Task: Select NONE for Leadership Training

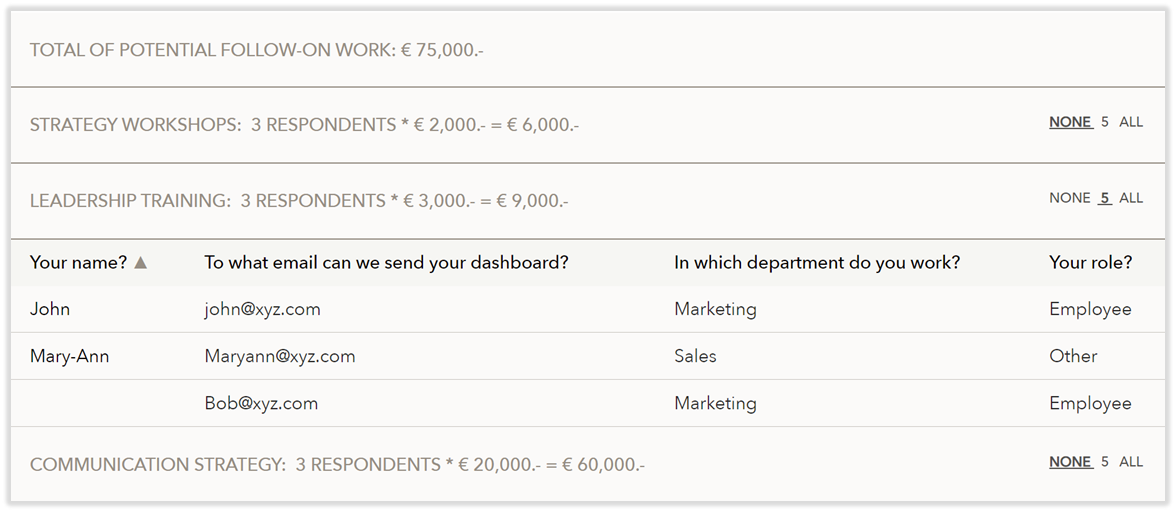Action: coord(1070,198)
